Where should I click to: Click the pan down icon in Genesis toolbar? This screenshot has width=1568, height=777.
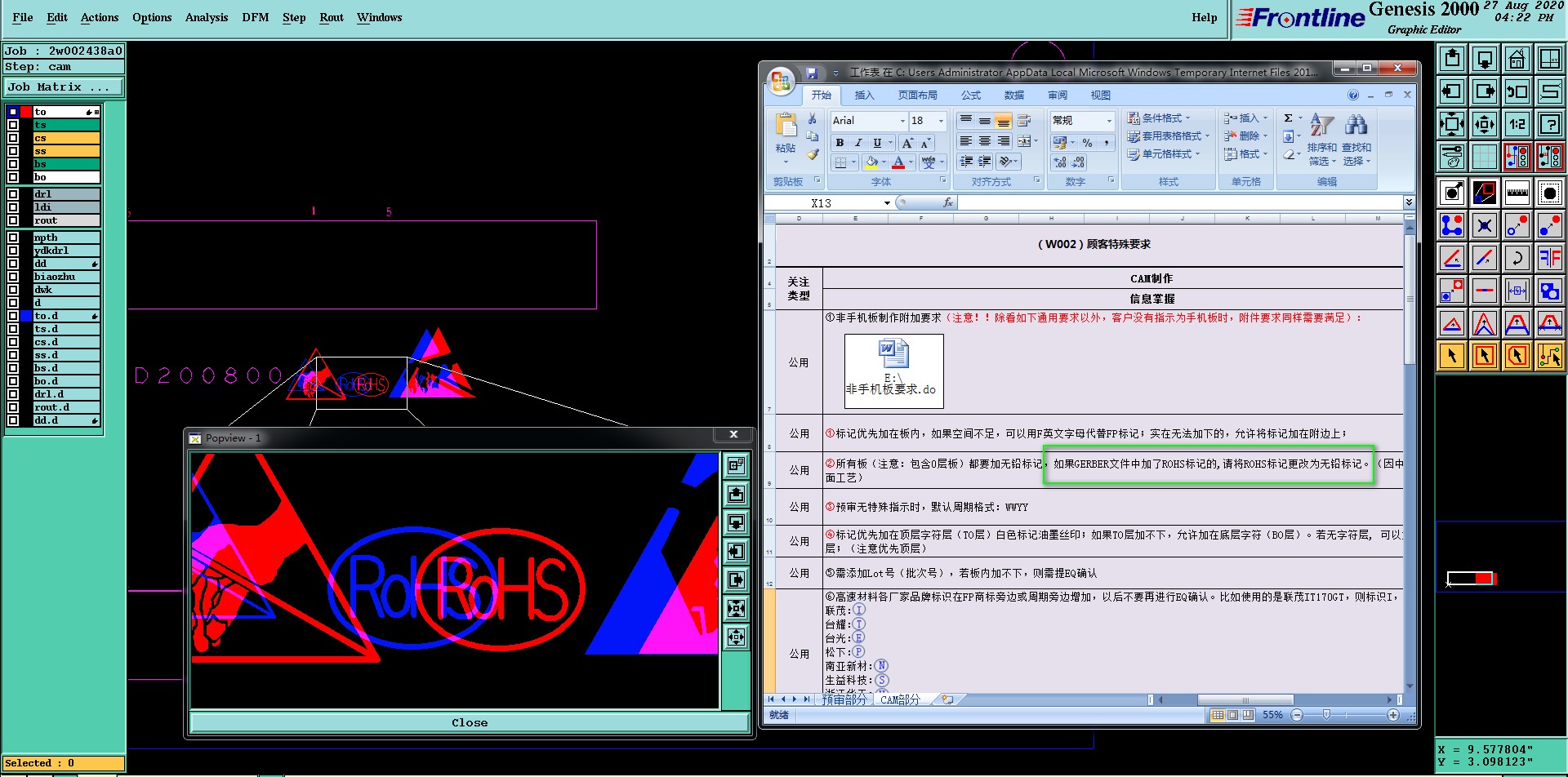coord(1485,59)
